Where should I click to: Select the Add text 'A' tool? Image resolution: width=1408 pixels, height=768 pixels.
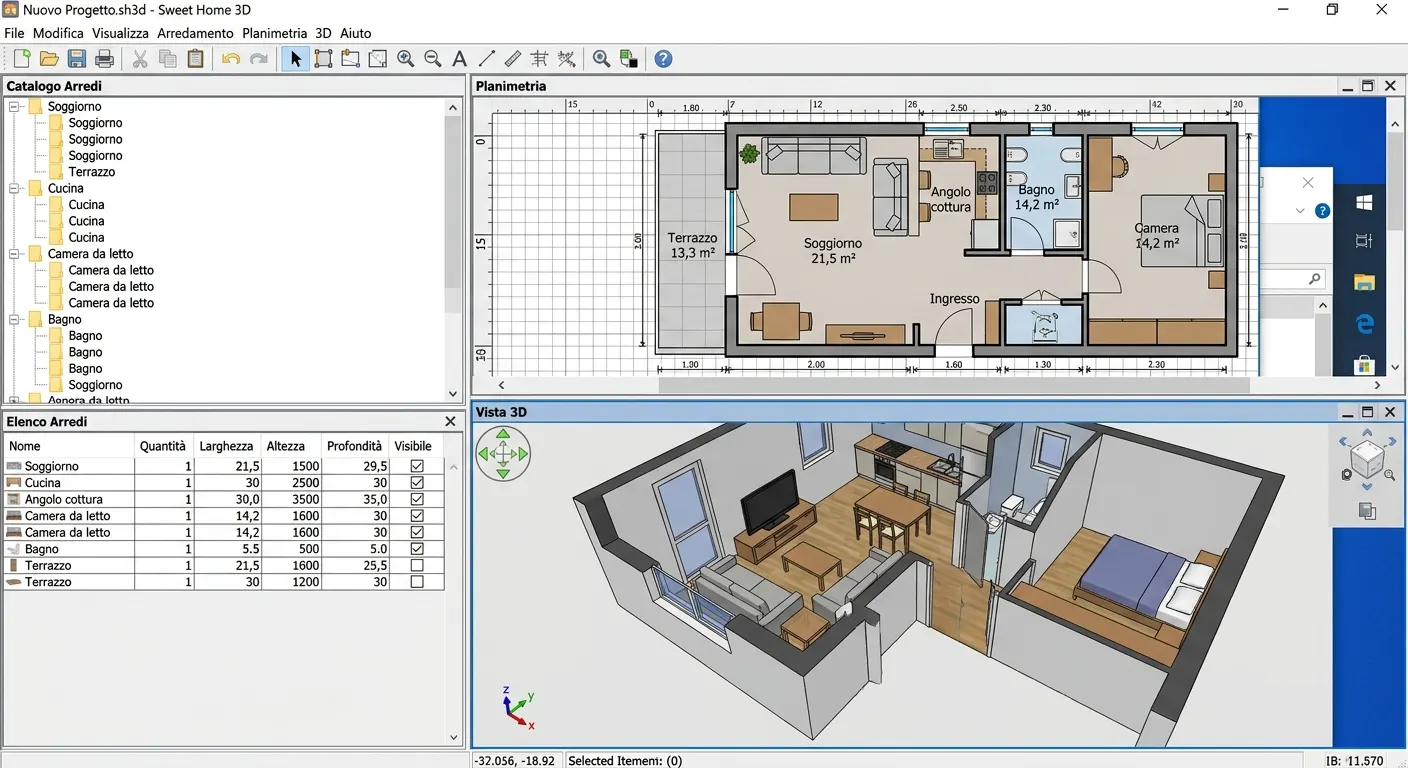tap(459, 59)
